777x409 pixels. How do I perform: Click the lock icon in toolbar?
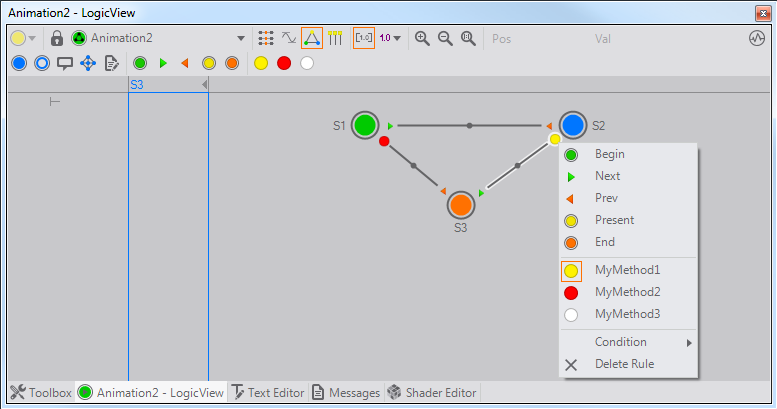[57, 38]
